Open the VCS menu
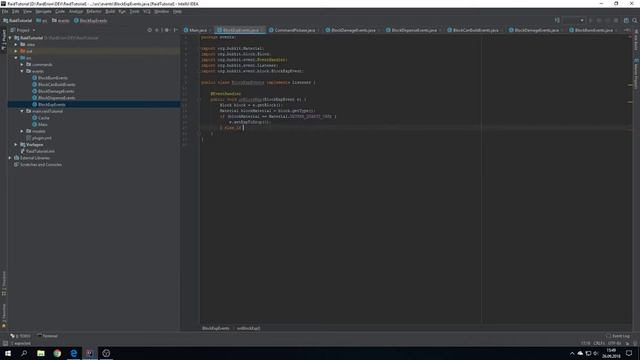640x360 pixels. [147, 11]
